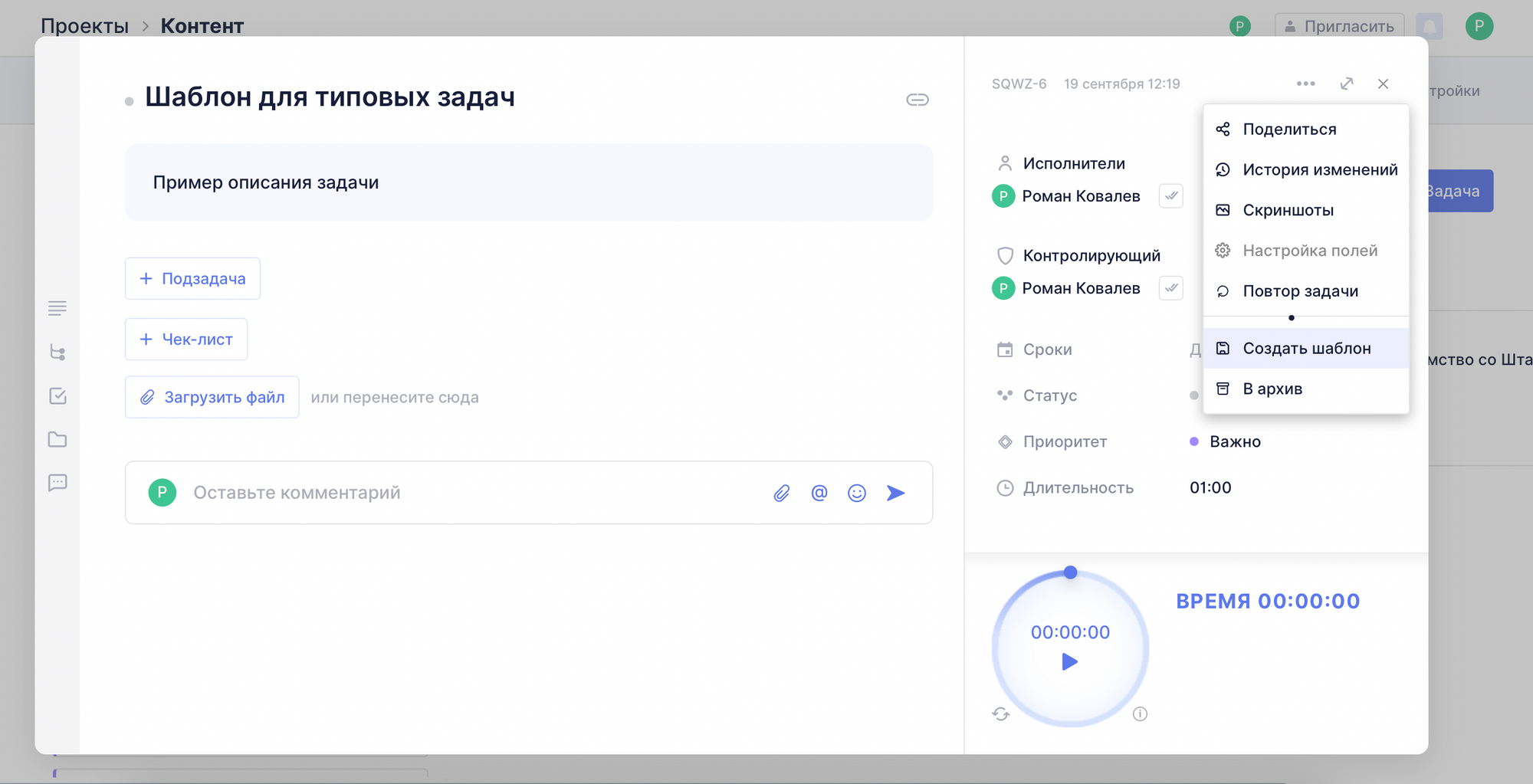Viewport: 1533px width, 784px height.
Task: Open comments section in left sidebar
Action: 57,483
